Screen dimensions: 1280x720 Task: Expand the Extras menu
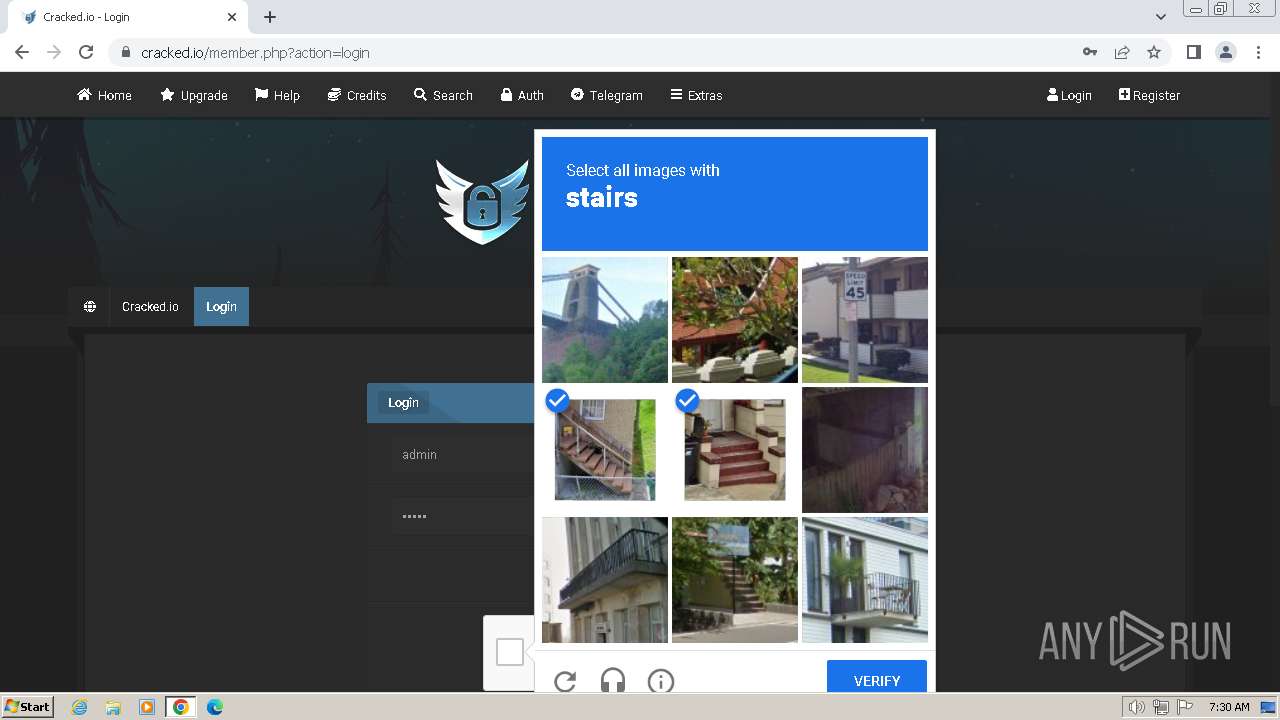(696, 95)
